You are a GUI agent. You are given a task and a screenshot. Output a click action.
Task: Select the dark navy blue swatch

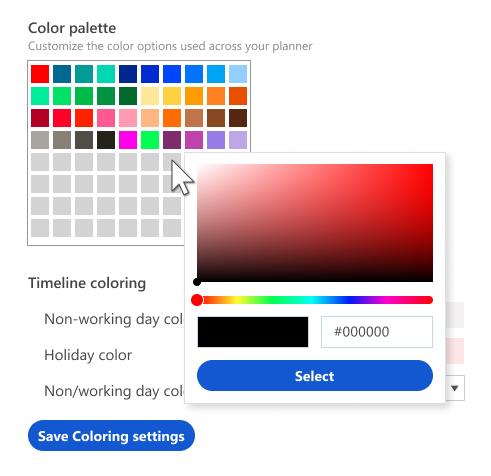[128, 74]
